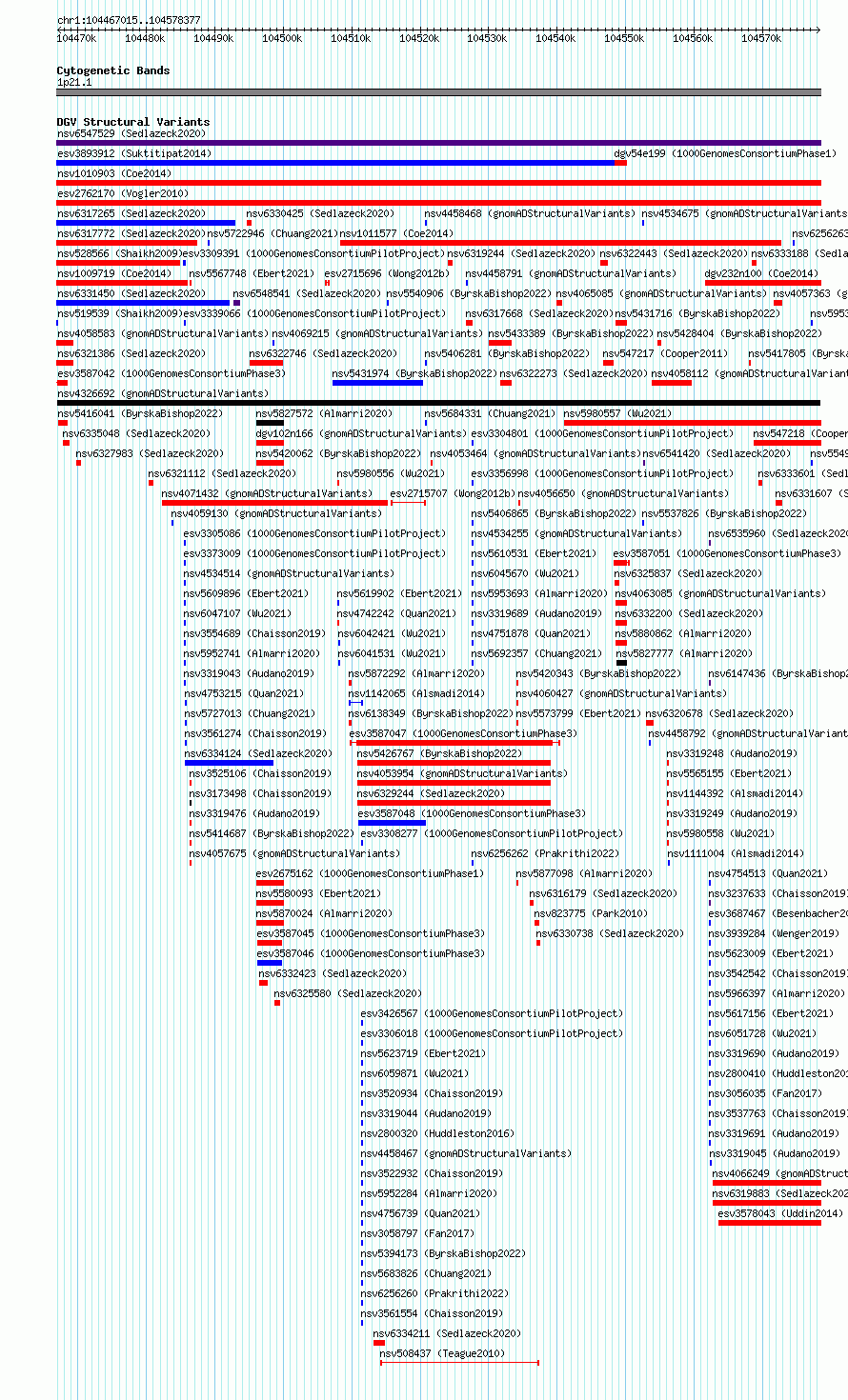The width and height of the screenshot is (848, 1400).
Task: Click the nsv6334211 (Sedlazeck2020) label
Action: point(447,1334)
